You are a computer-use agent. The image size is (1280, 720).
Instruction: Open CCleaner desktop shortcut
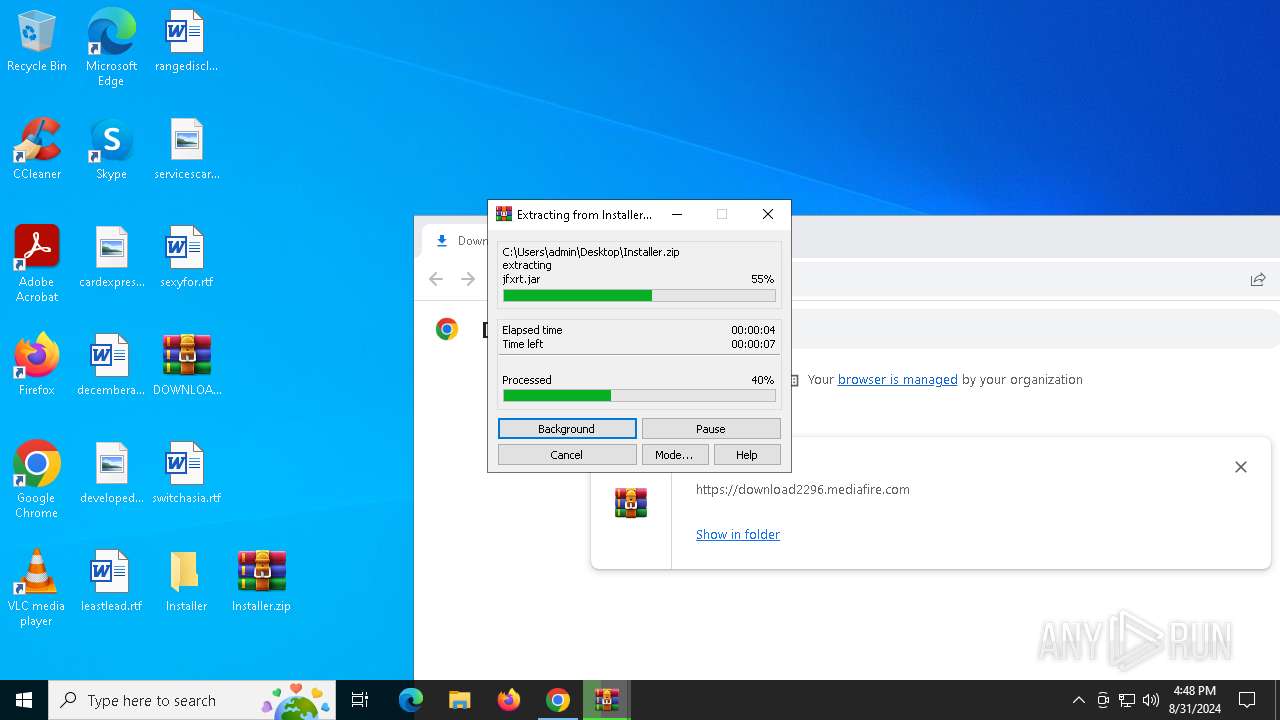[37, 150]
